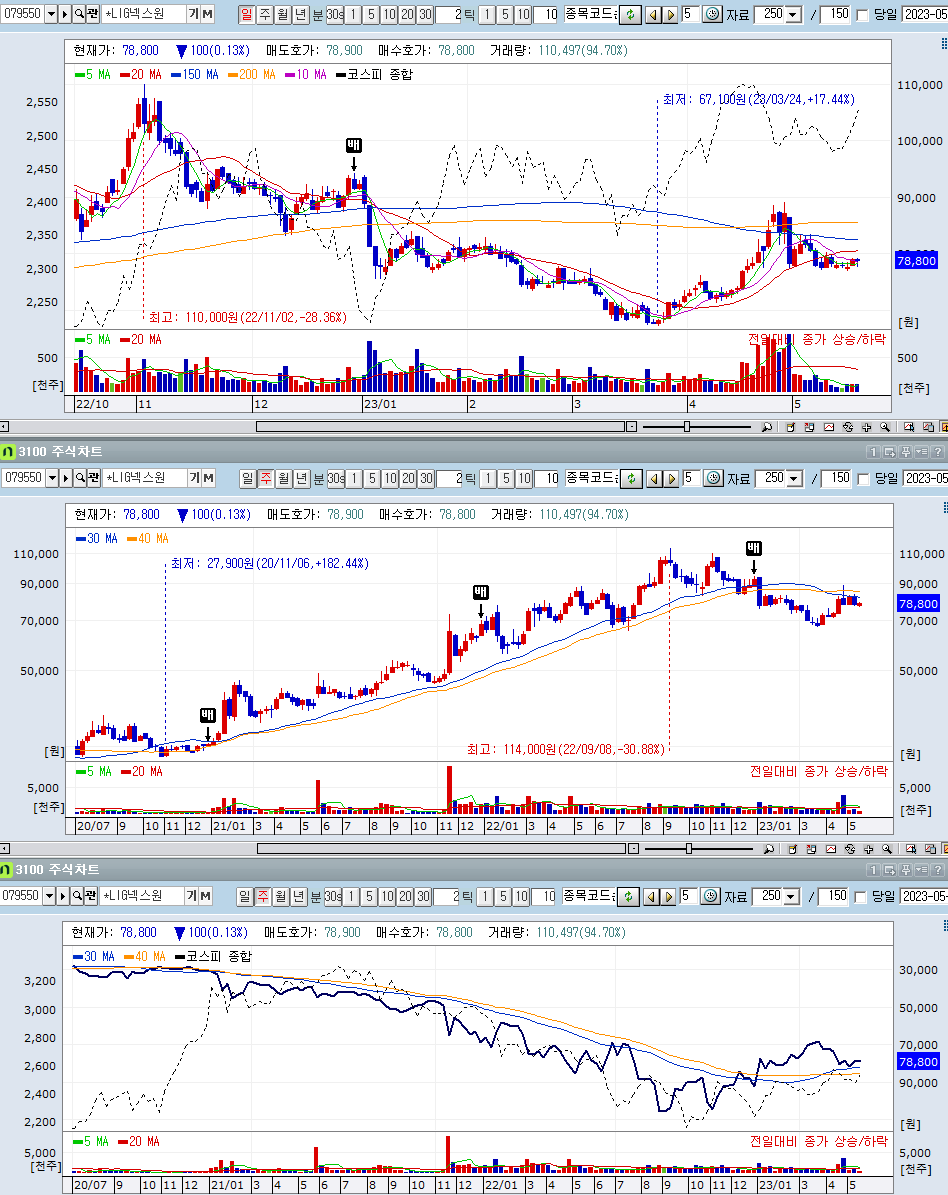
Task: Click the crosshair plus icon below top chart
Action: pos(866,427)
